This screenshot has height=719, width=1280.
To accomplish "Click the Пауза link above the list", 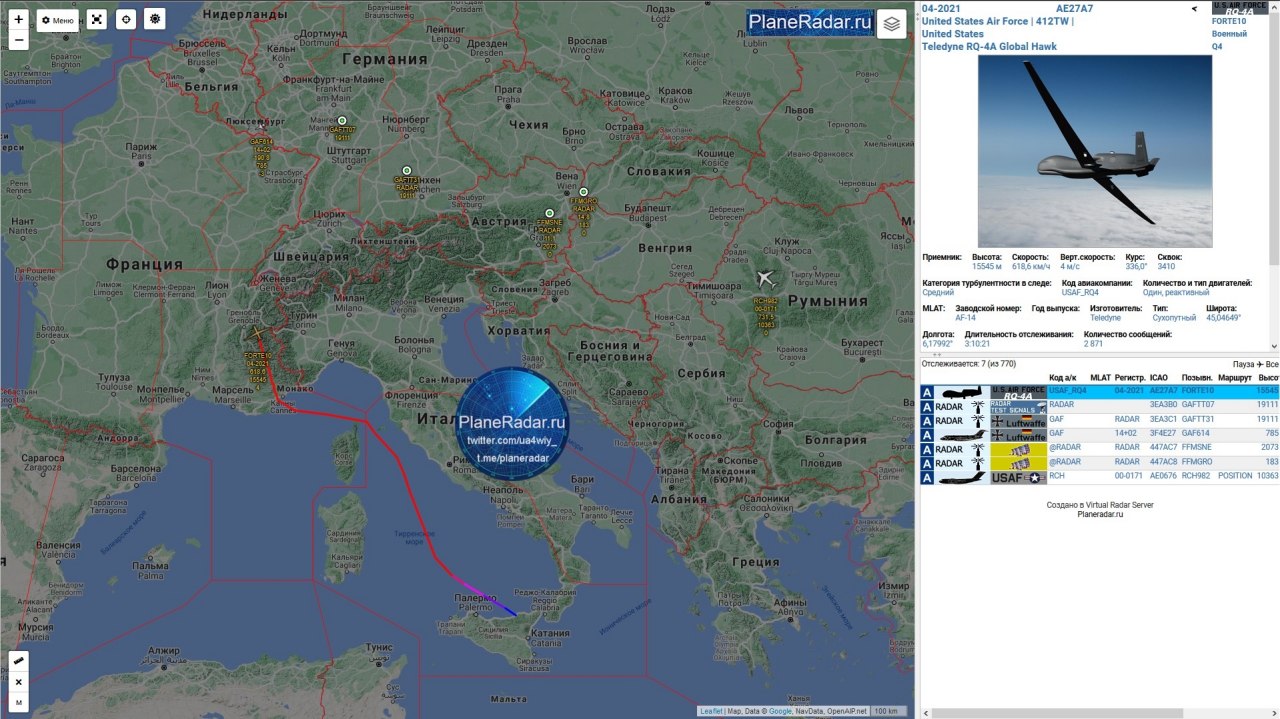I will [x=1243, y=365].
